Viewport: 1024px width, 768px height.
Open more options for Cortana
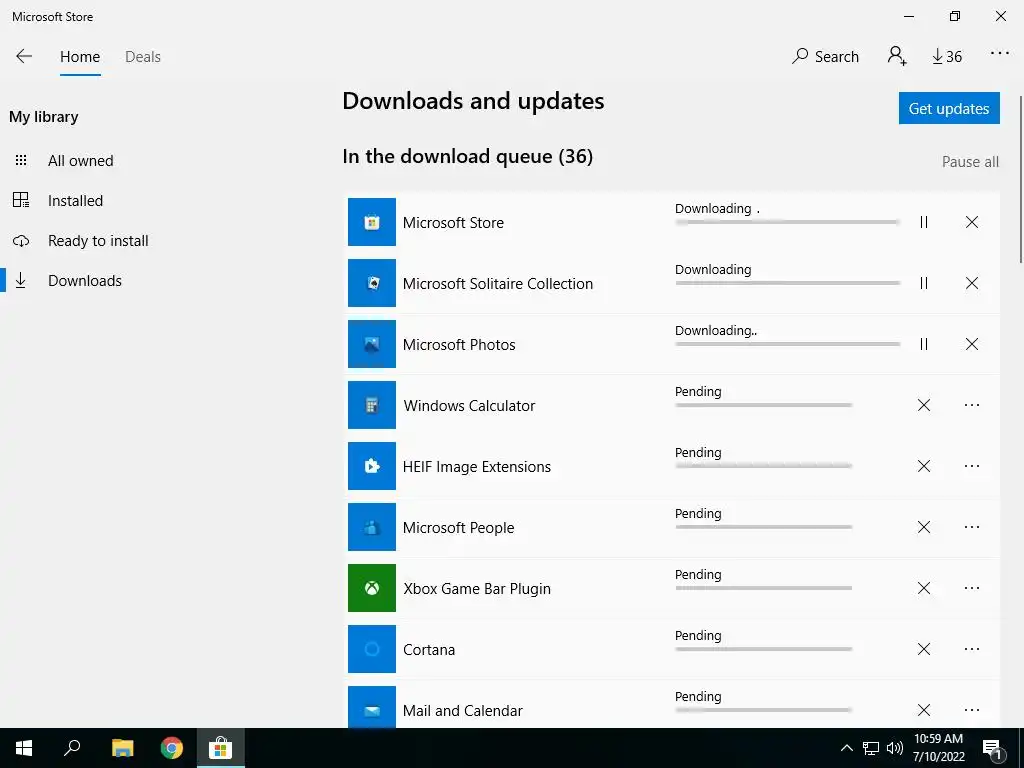click(972, 648)
